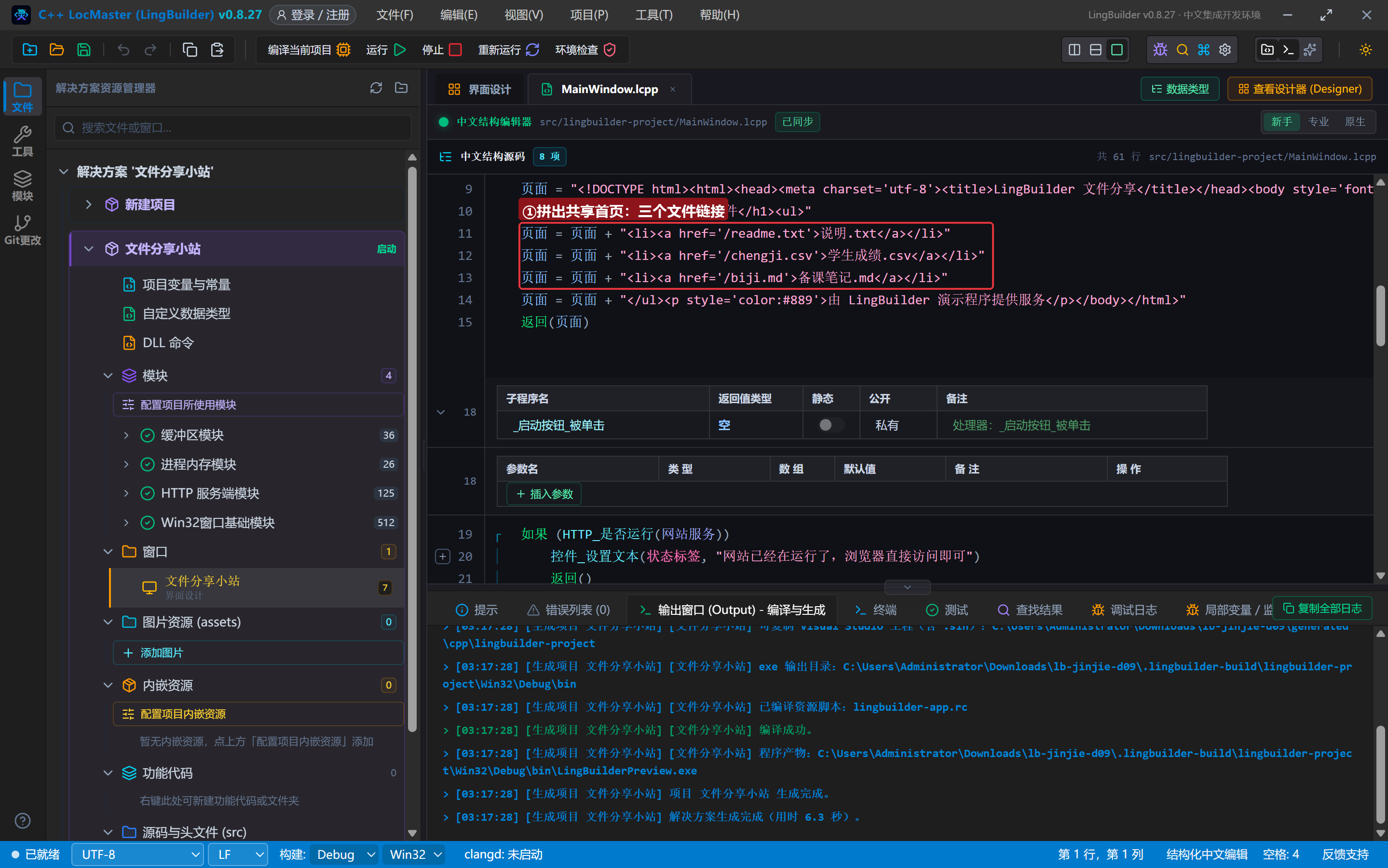Image resolution: width=1388 pixels, height=868 pixels.
Task: Click the refresh icon in solution explorer
Action: 376,88
